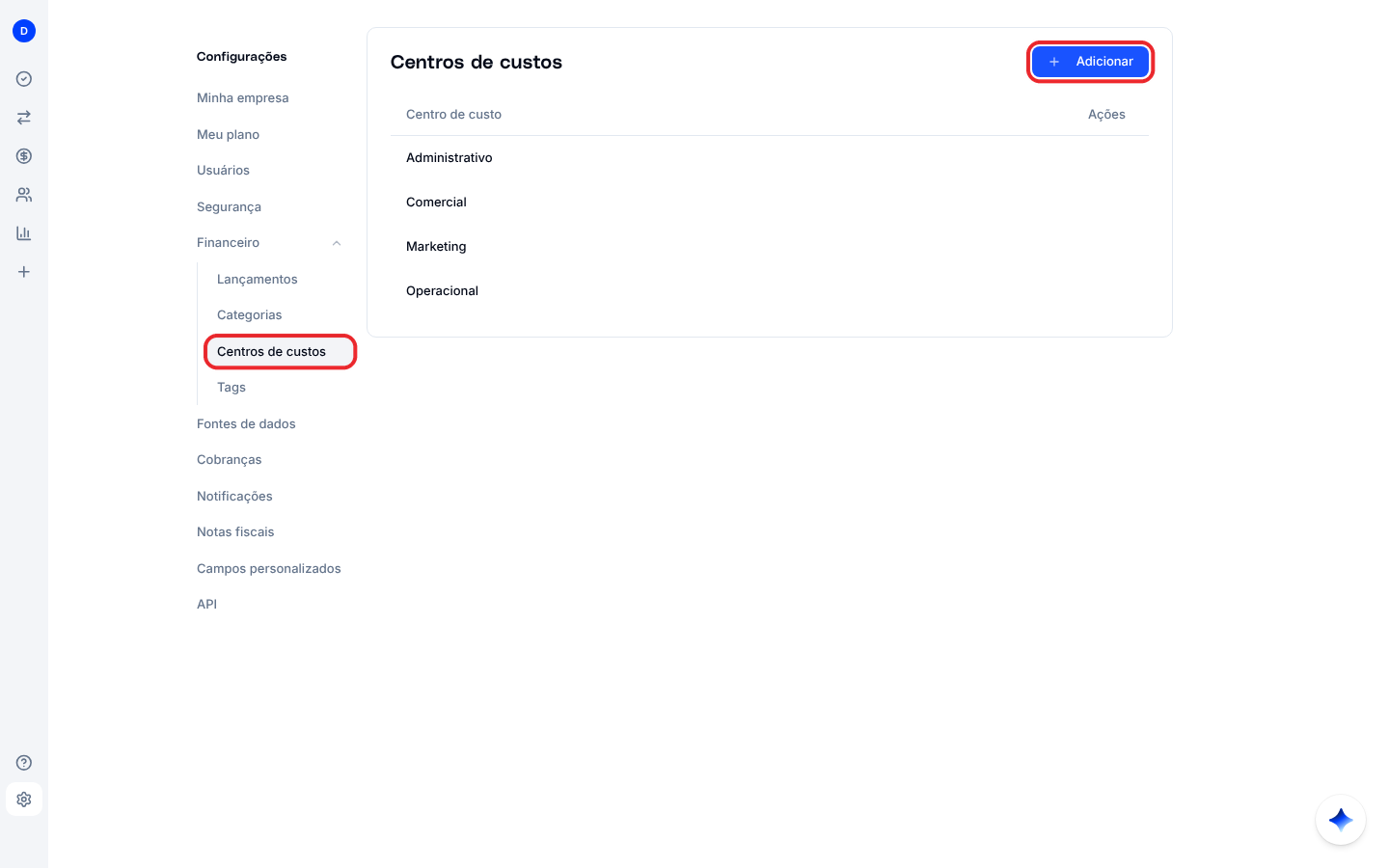Open the people contacts icon
The image size is (1389, 868).
(x=24, y=195)
